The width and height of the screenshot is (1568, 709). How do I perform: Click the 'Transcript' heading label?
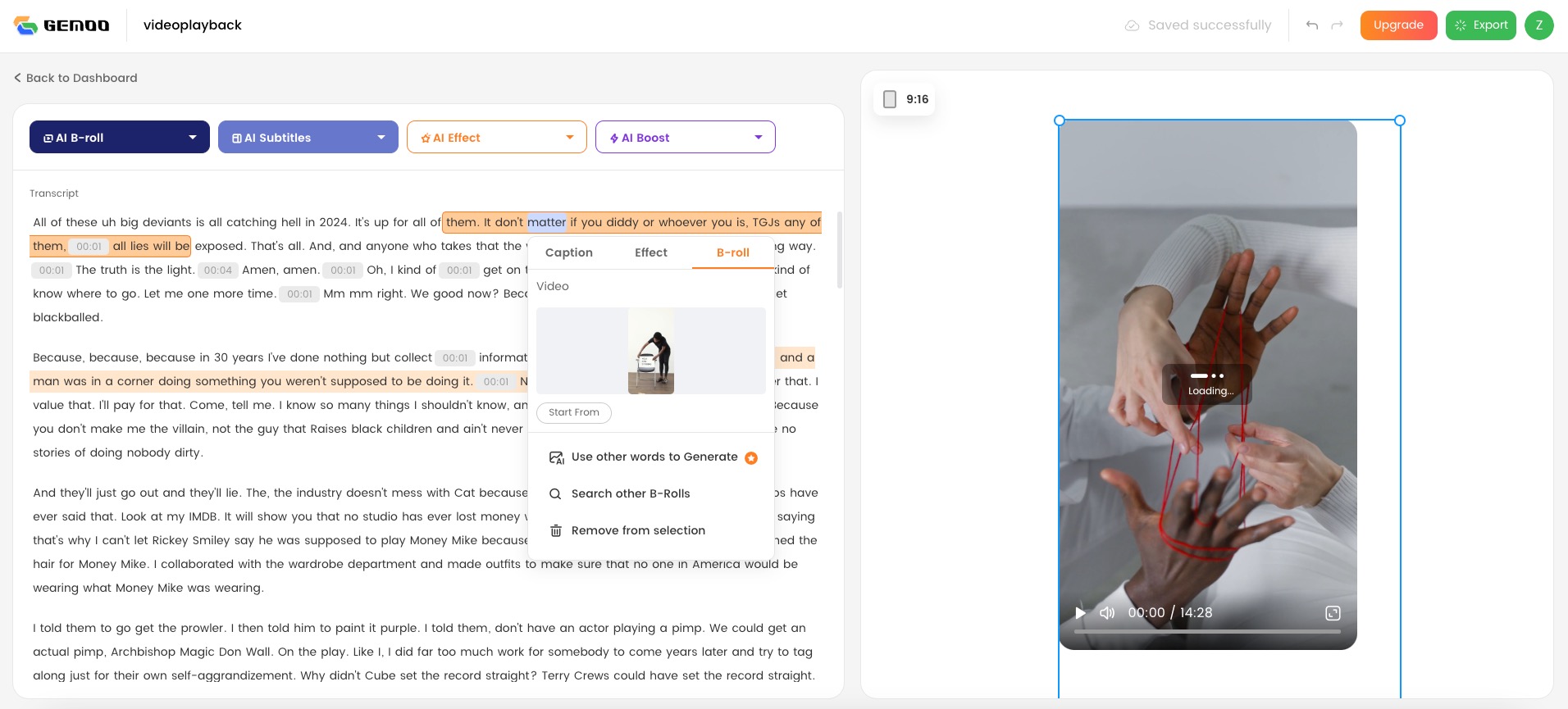click(54, 193)
